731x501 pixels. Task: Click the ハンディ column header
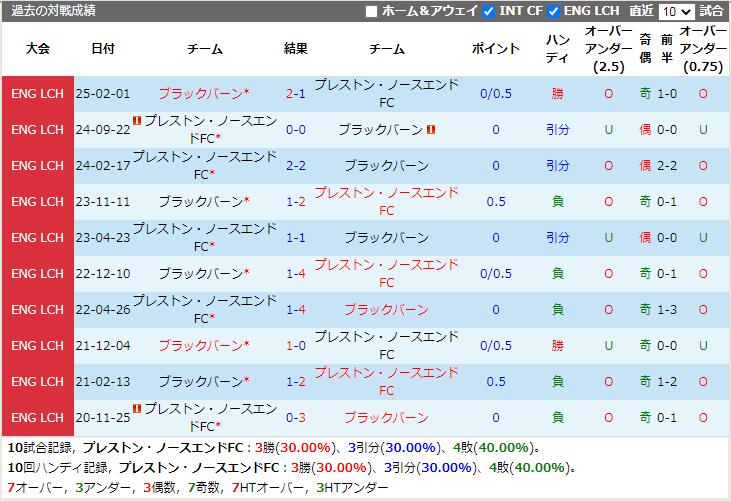[557, 49]
